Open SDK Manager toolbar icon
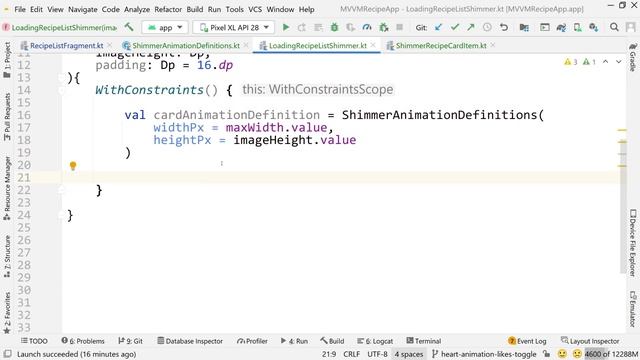This screenshot has height=360, width=640. pos(593,27)
